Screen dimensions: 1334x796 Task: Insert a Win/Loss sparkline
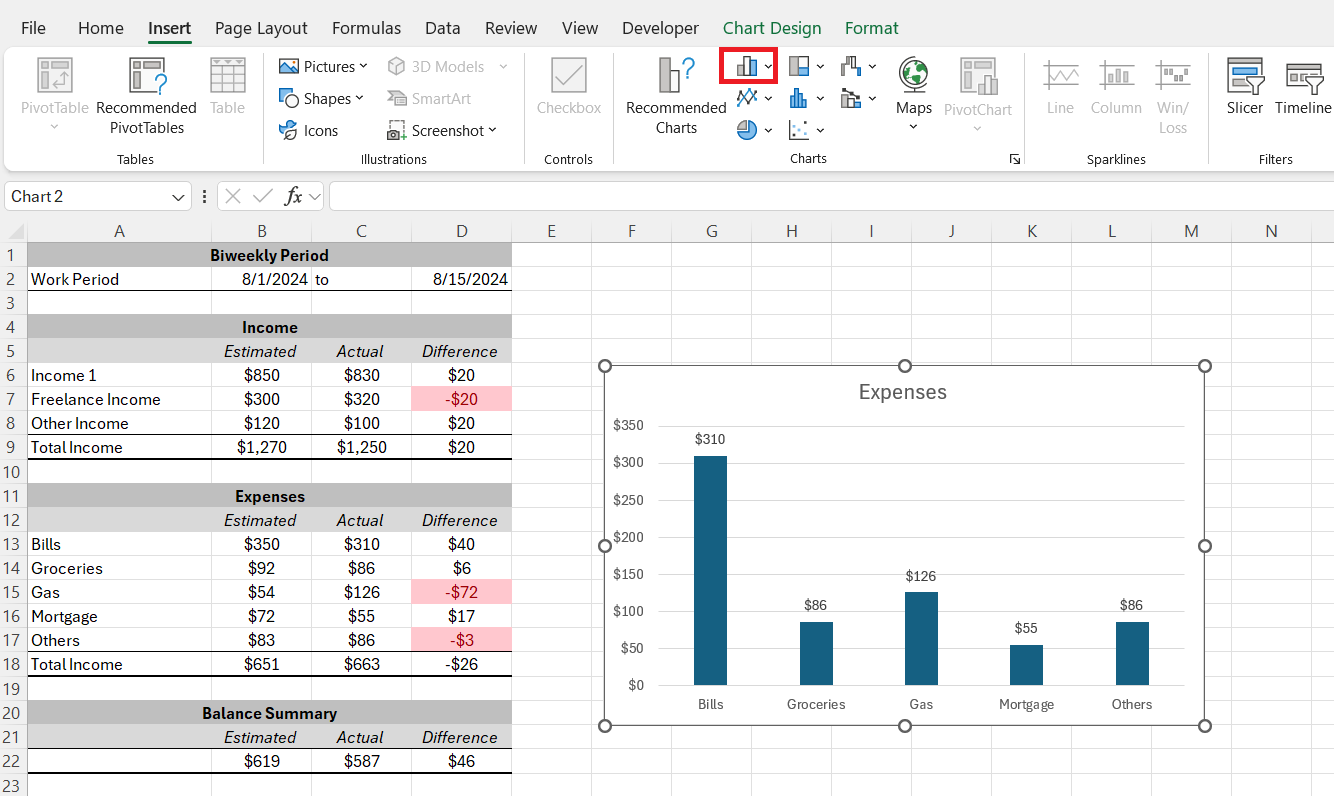point(1173,96)
